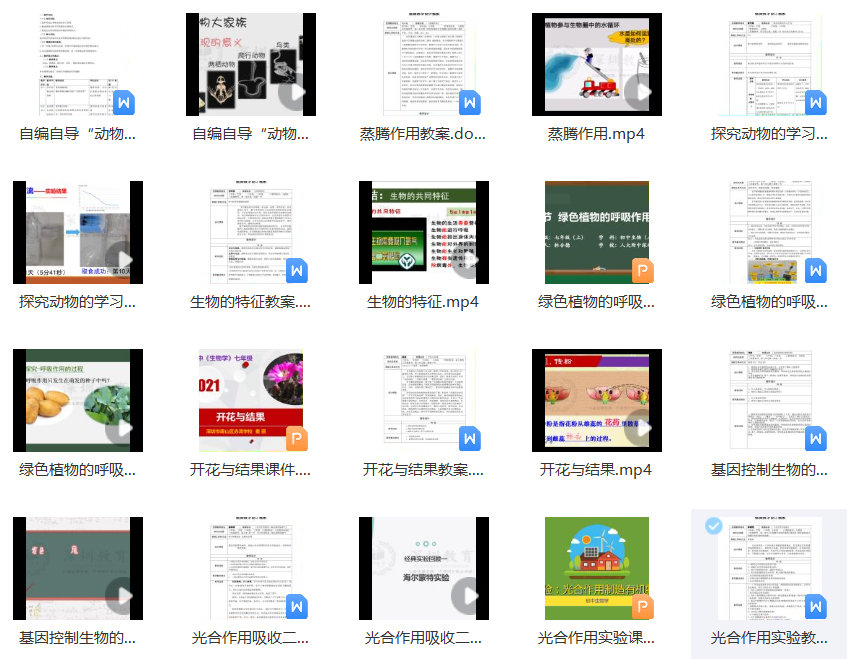
Task: Click the 生物的特征.mp4 file name
Action: click(x=423, y=301)
